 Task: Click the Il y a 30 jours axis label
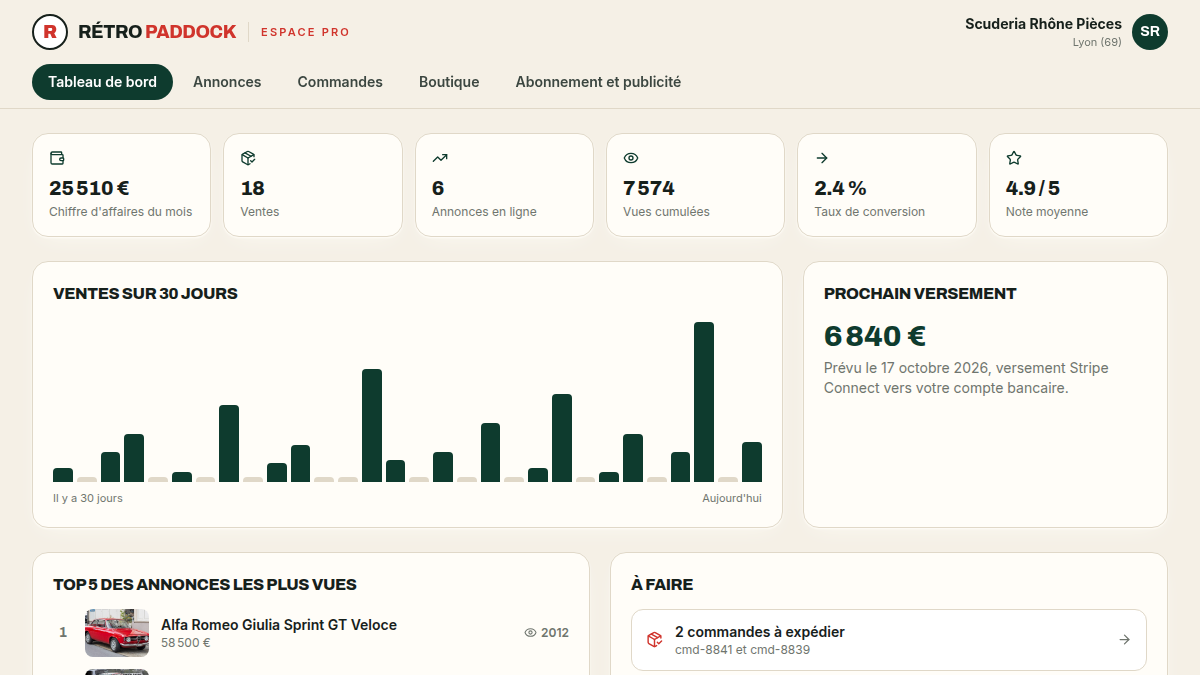coord(88,498)
